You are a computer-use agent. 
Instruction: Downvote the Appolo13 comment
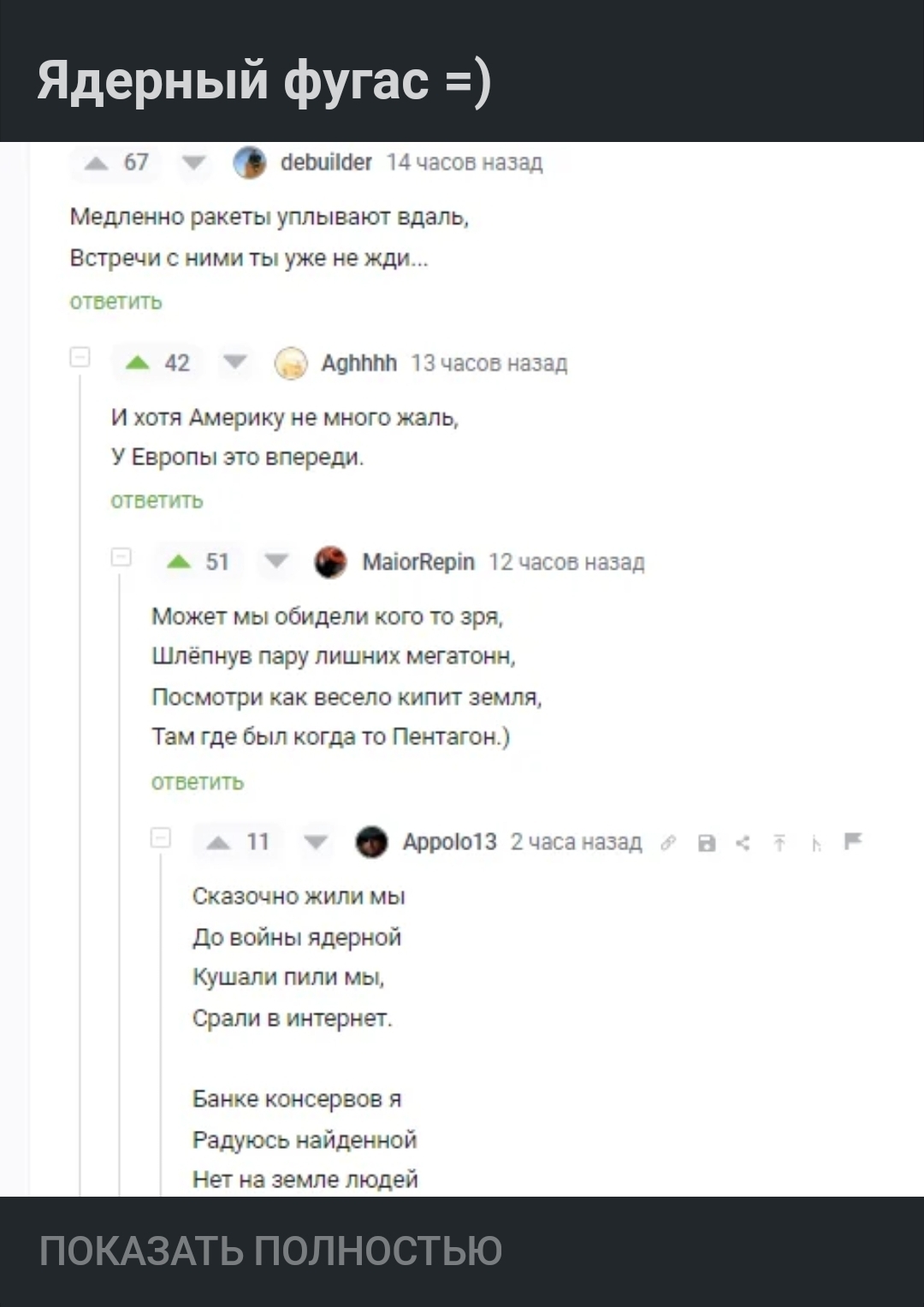tap(317, 843)
